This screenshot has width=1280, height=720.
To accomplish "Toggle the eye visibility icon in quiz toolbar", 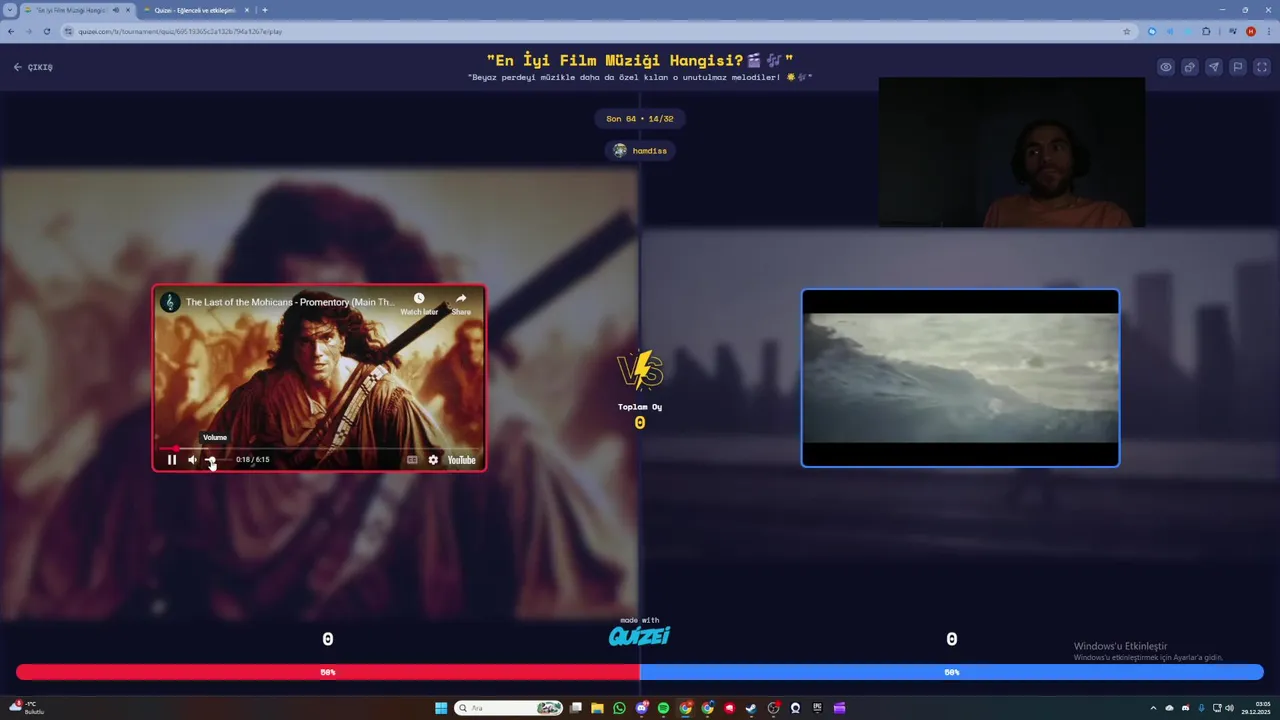I will pyautogui.click(x=1166, y=67).
